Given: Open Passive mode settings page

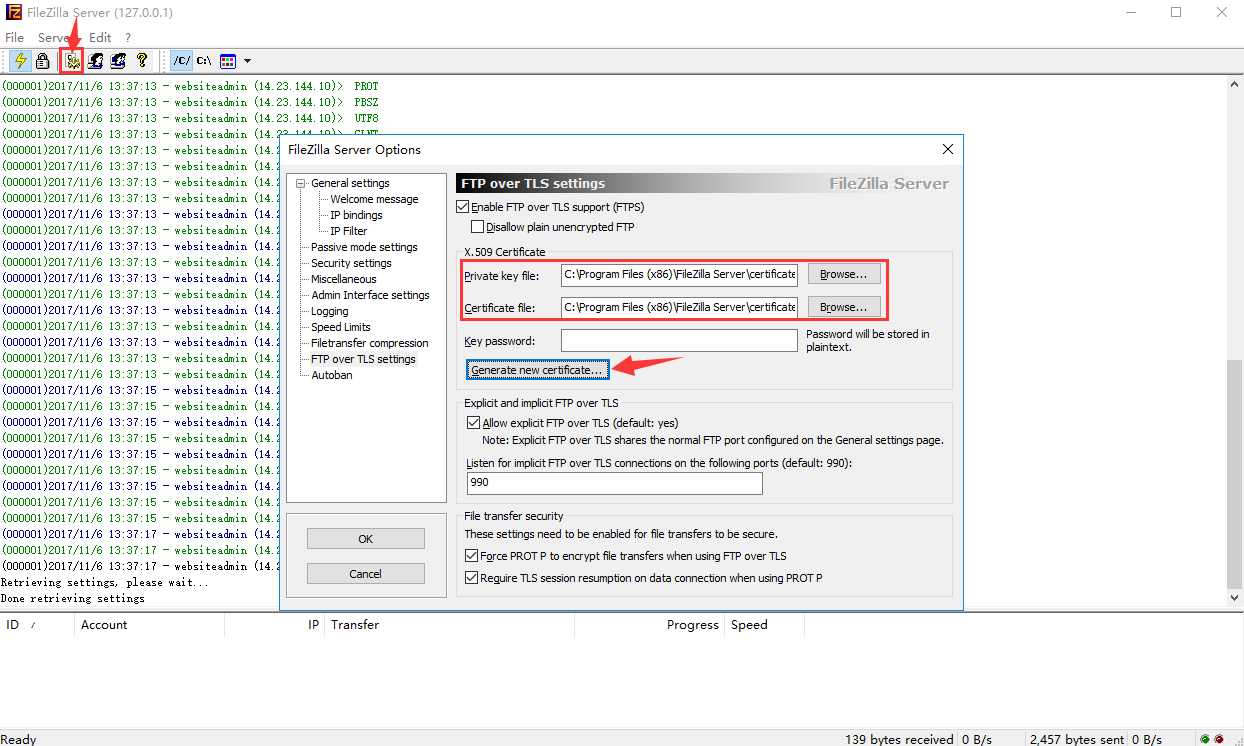Looking at the screenshot, I should click(x=364, y=247).
